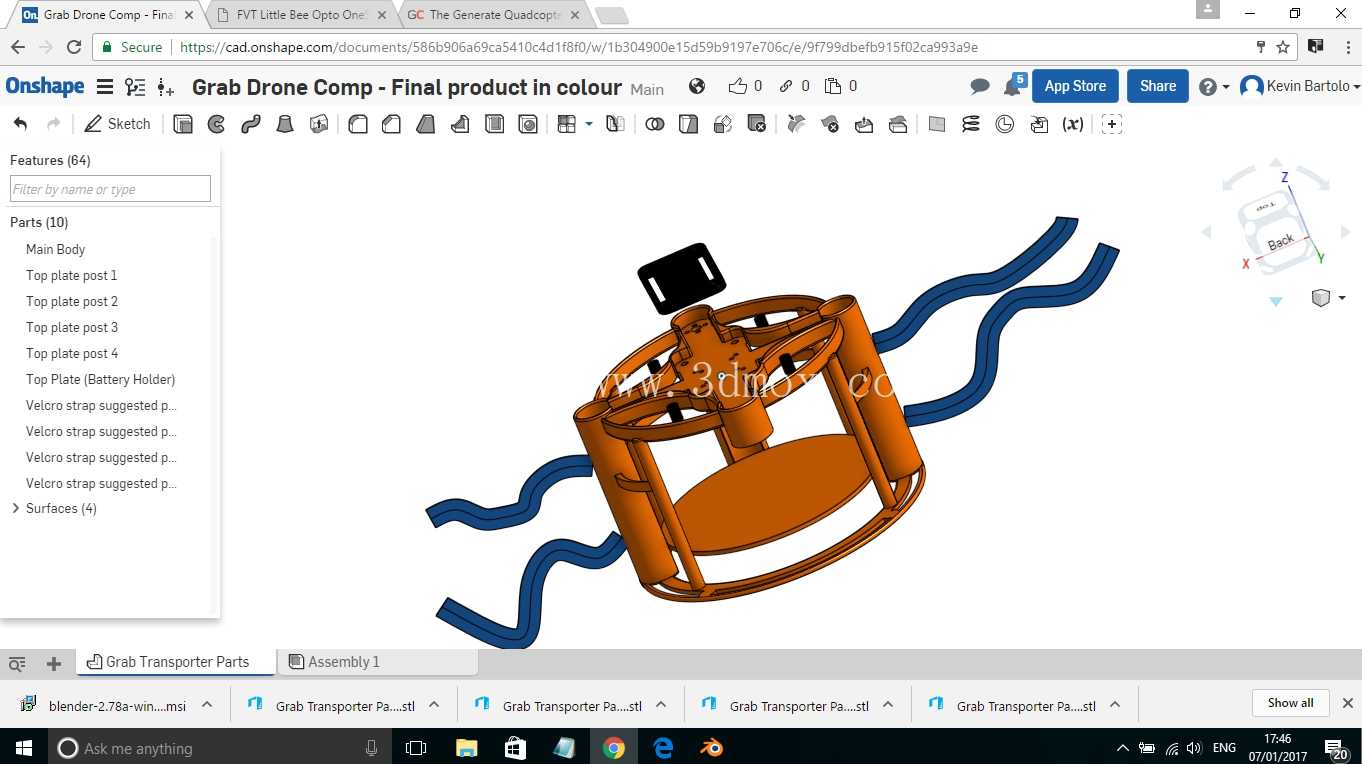
Task: Select the Revolve tool
Action: pos(216,124)
